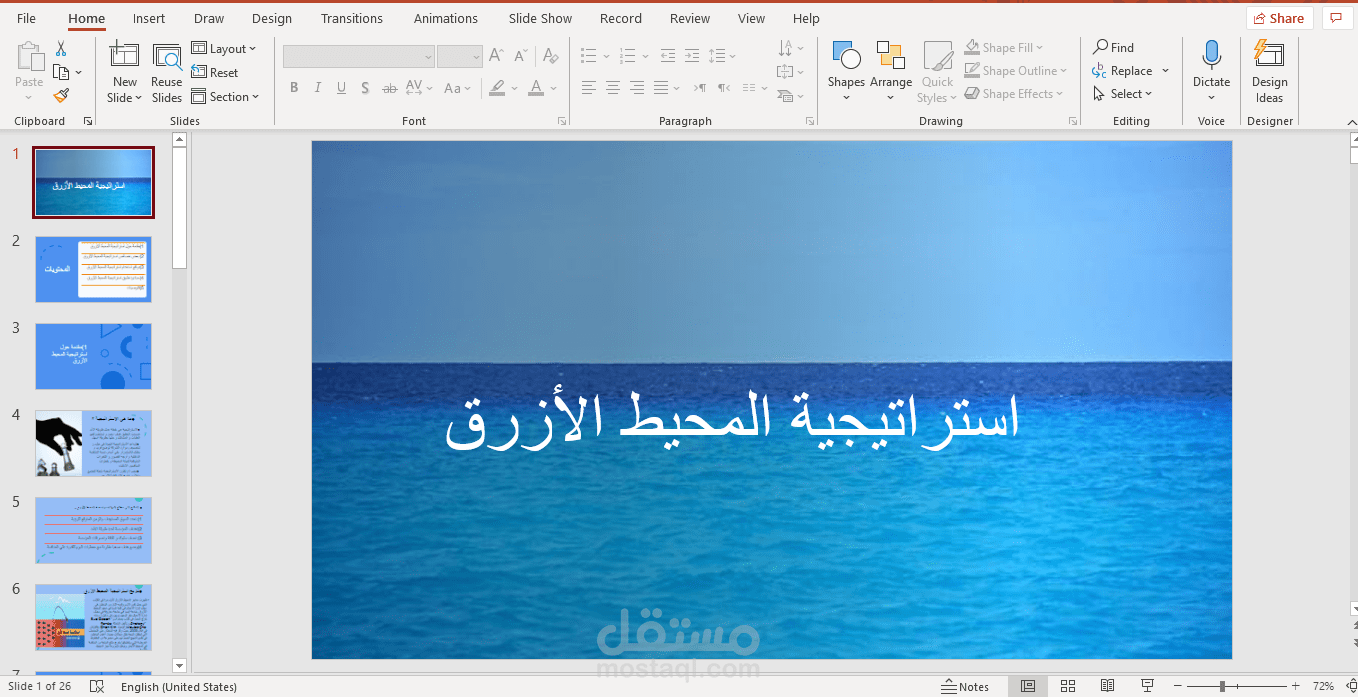
Task: Apply the font color
Action: [537, 88]
